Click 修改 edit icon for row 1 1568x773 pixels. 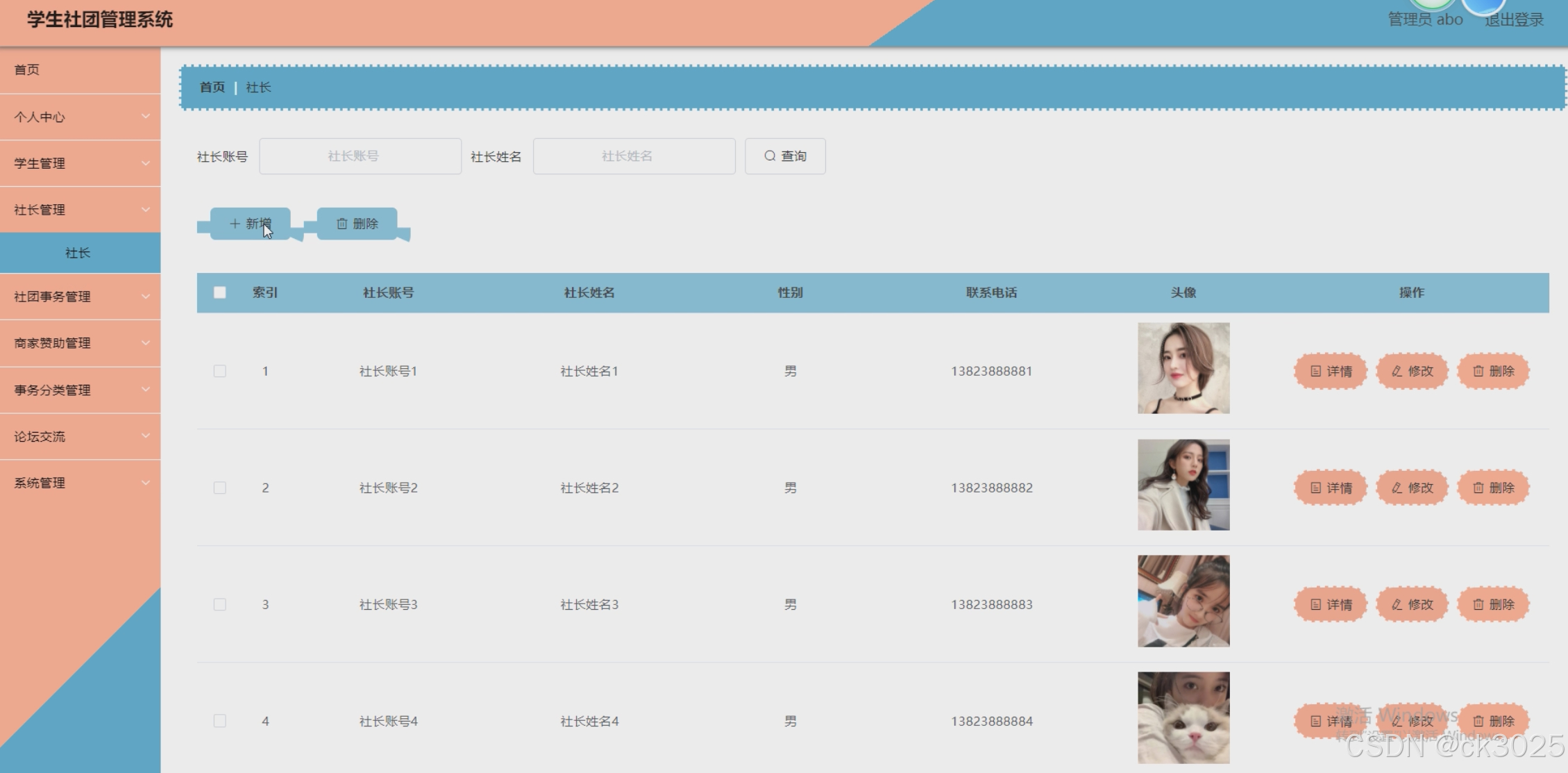[x=1412, y=372]
